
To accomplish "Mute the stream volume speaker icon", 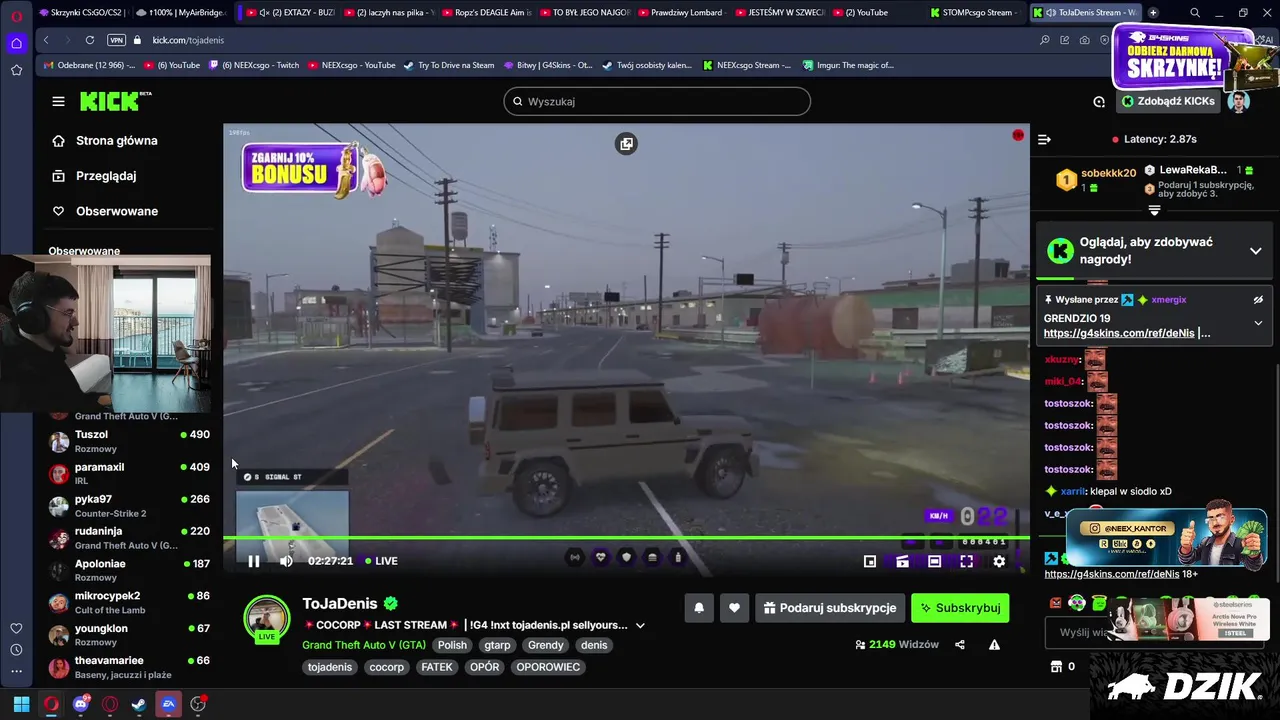I will pos(286,561).
